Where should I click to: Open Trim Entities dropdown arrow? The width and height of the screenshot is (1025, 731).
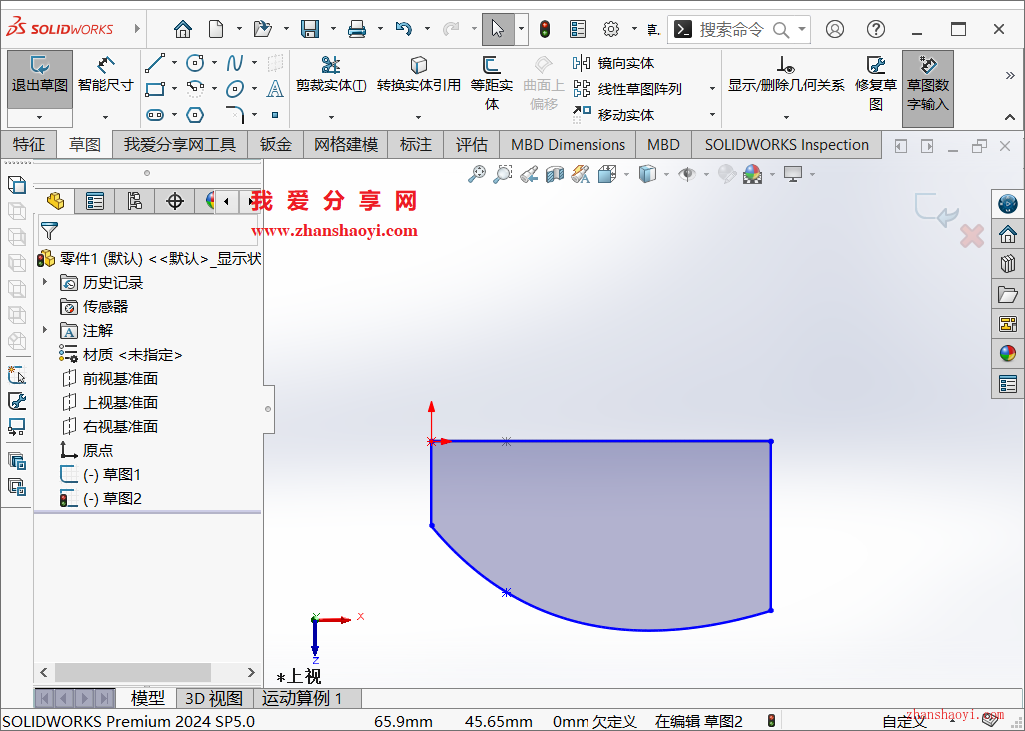(x=331, y=118)
